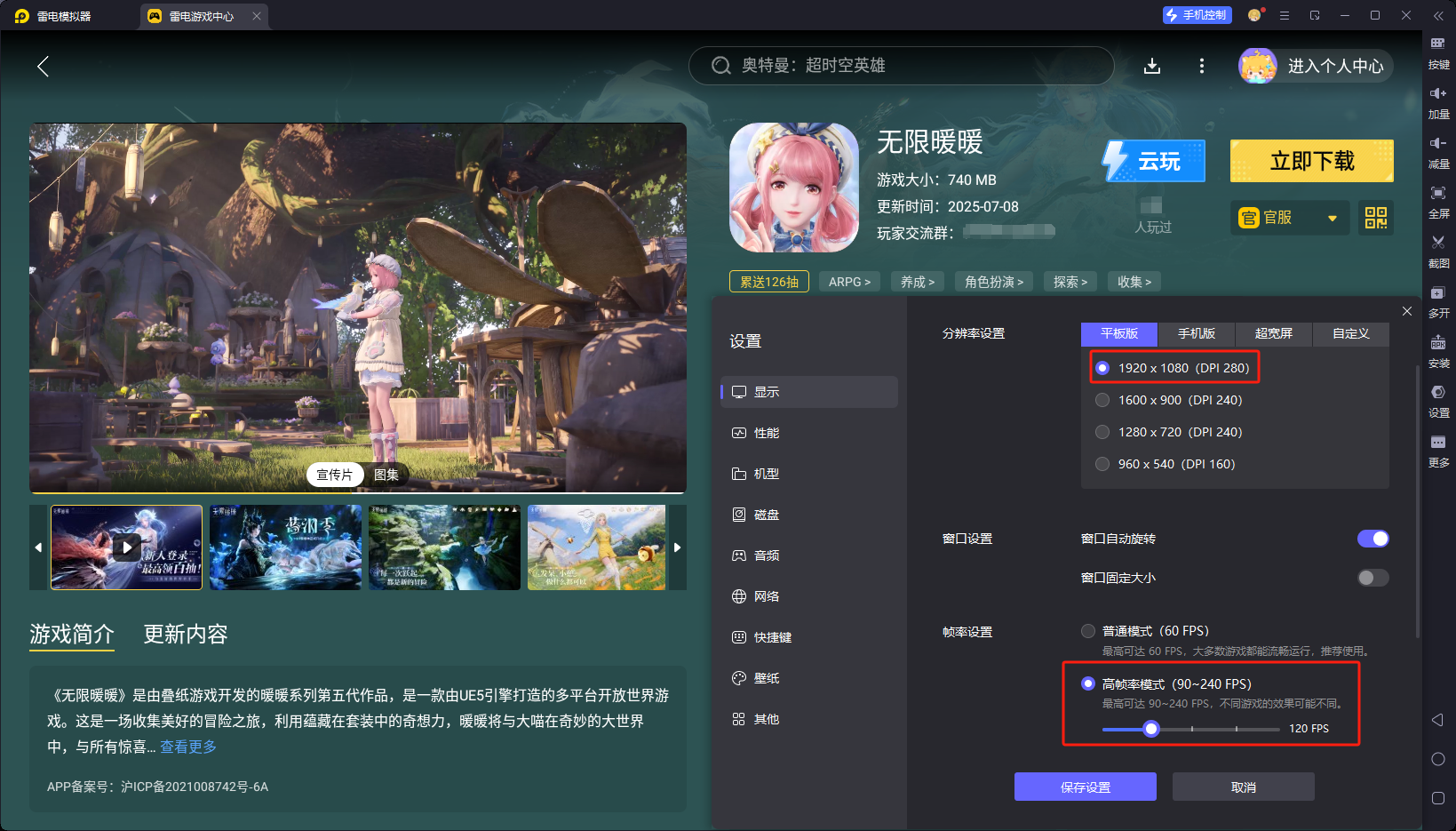Open the three-dot more options menu
The width and height of the screenshot is (1456, 831).
coord(1202,66)
